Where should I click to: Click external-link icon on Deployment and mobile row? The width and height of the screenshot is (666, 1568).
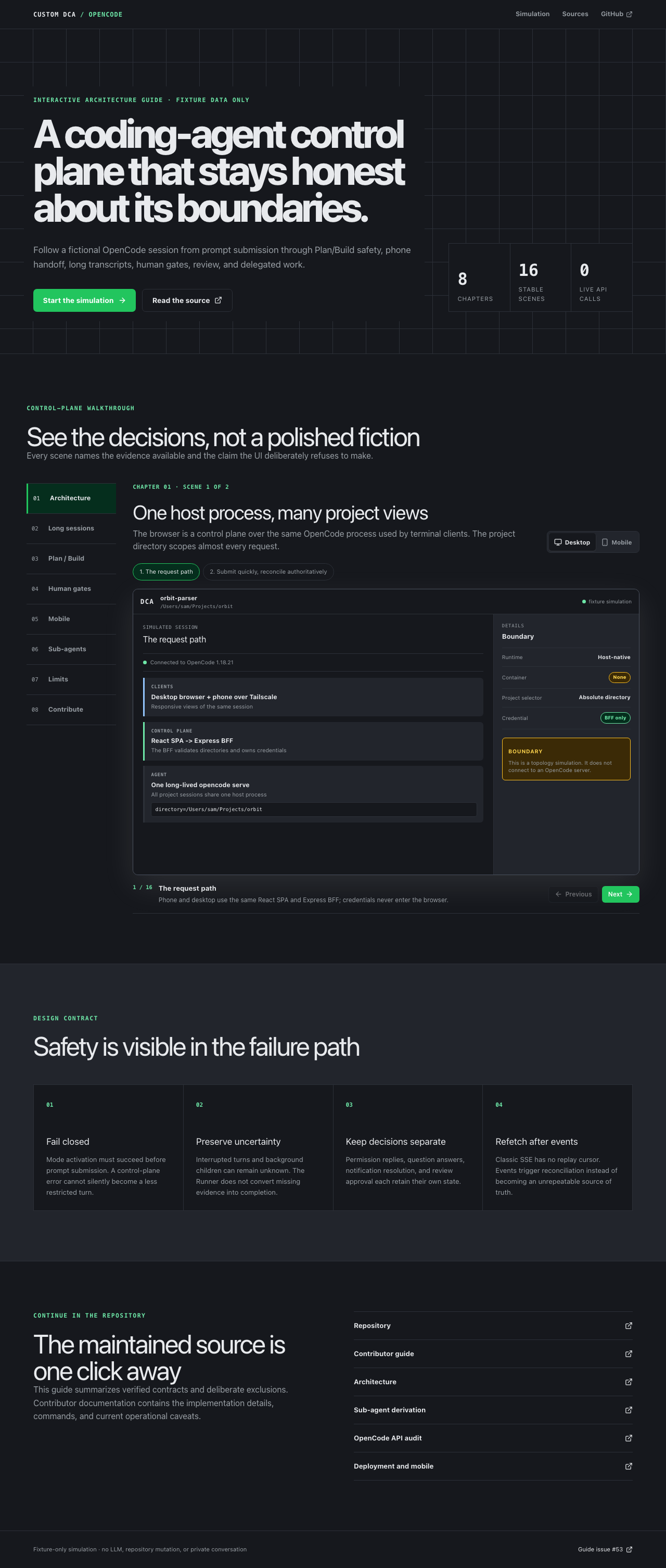pyautogui.click(x=629, y=1466)
